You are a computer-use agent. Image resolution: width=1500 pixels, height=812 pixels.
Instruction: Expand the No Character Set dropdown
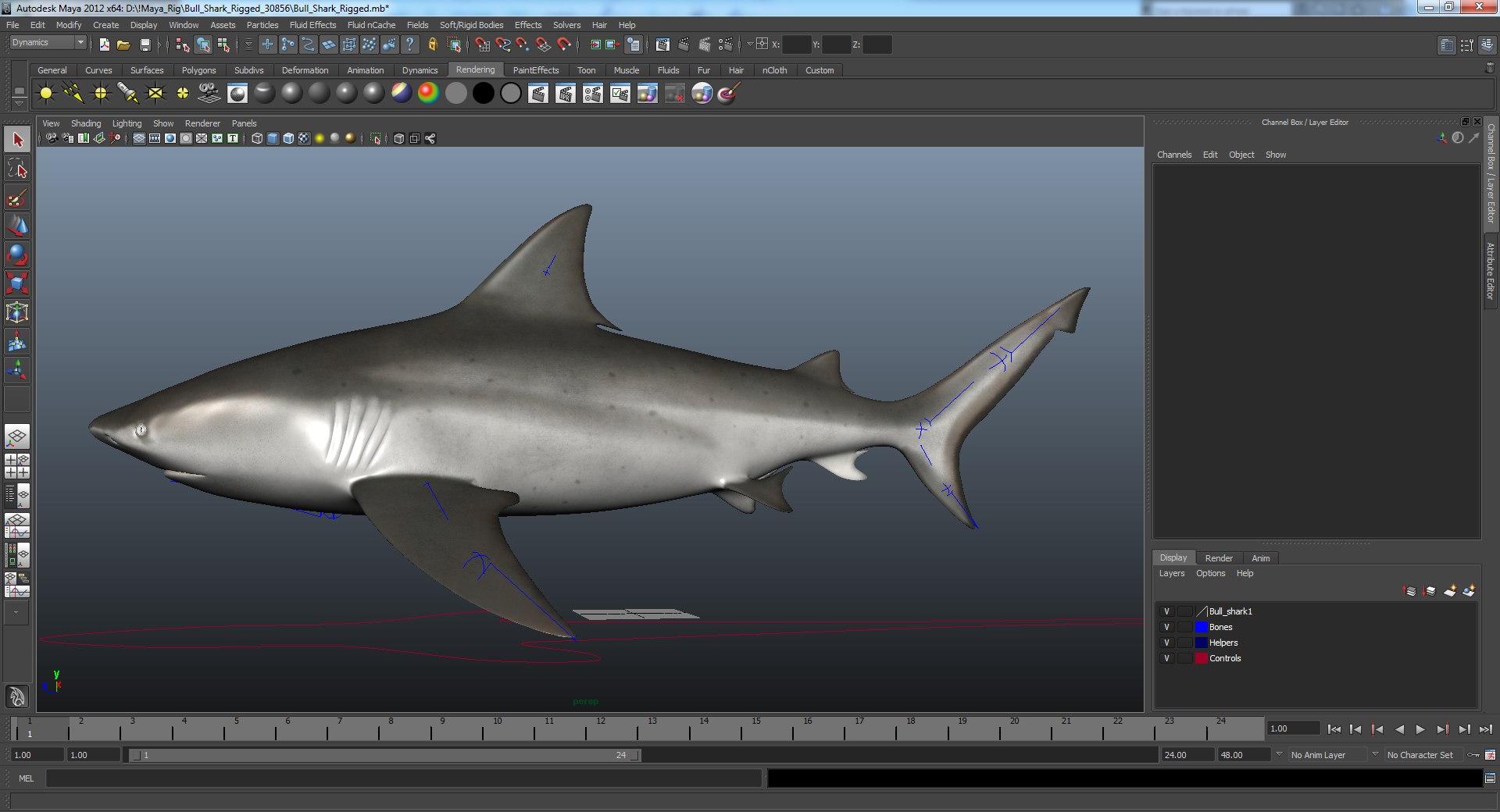(x=1375, y=754)
